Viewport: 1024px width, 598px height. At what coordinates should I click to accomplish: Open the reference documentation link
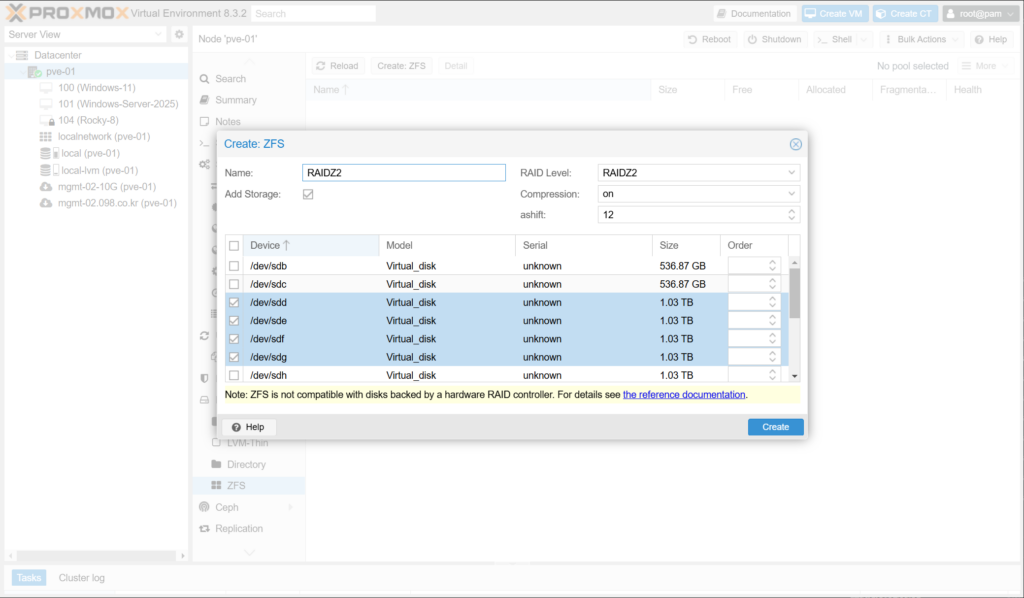click(684, 395)
